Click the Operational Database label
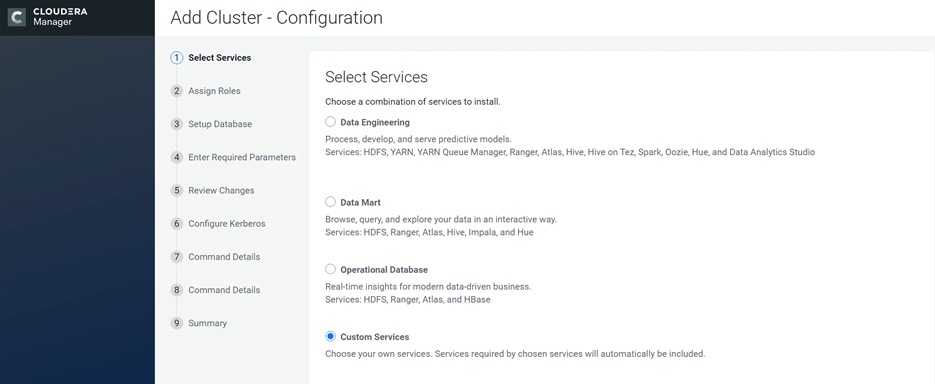This screenshot has width=935, height=384. coord(384,270)
